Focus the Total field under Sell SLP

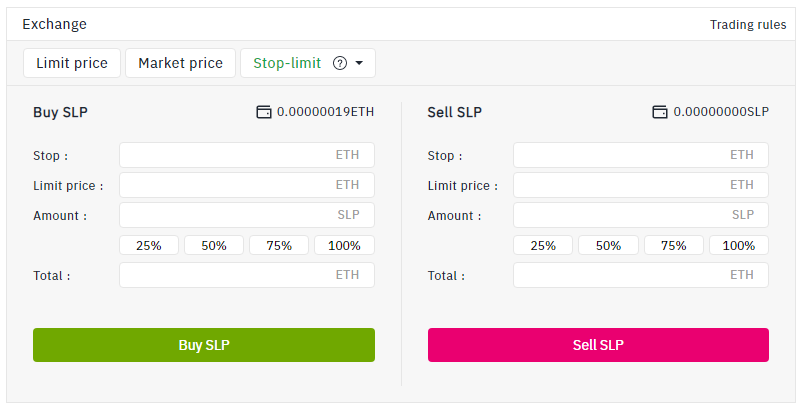point(641,275)
